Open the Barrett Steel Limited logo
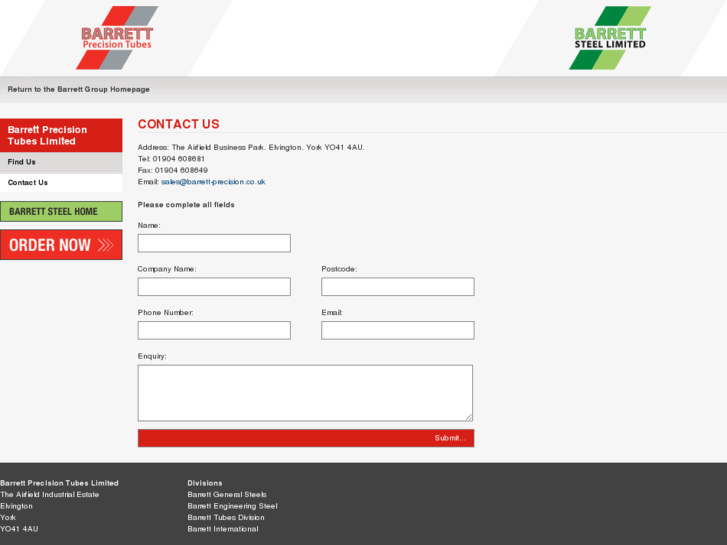This screenshot has height=545, width=727. coord(610,38)
